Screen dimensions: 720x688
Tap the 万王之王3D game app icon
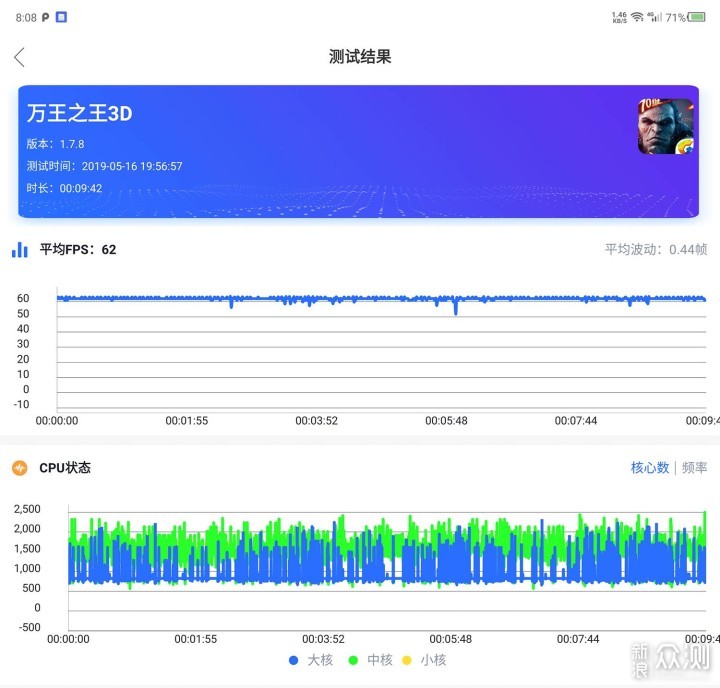tap(665, 126)
